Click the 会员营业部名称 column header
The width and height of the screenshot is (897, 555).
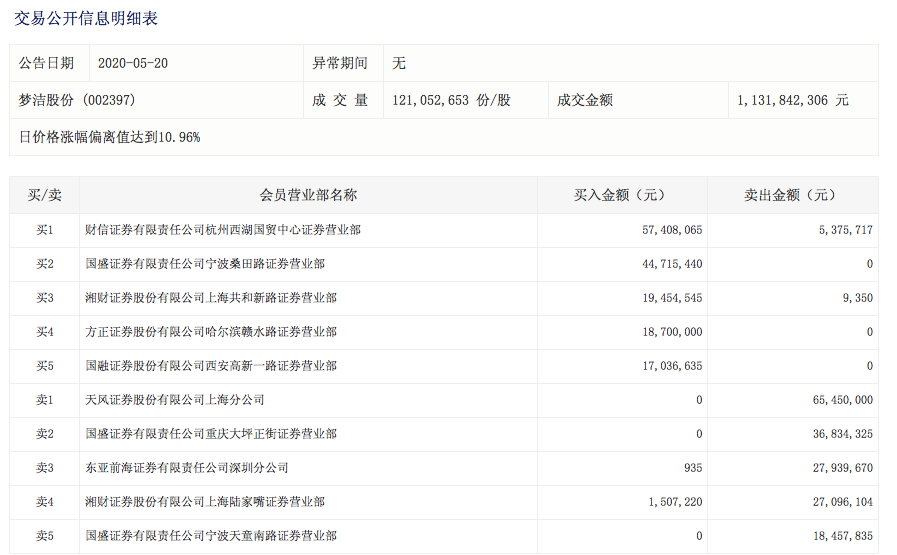(x=308, y=195)
